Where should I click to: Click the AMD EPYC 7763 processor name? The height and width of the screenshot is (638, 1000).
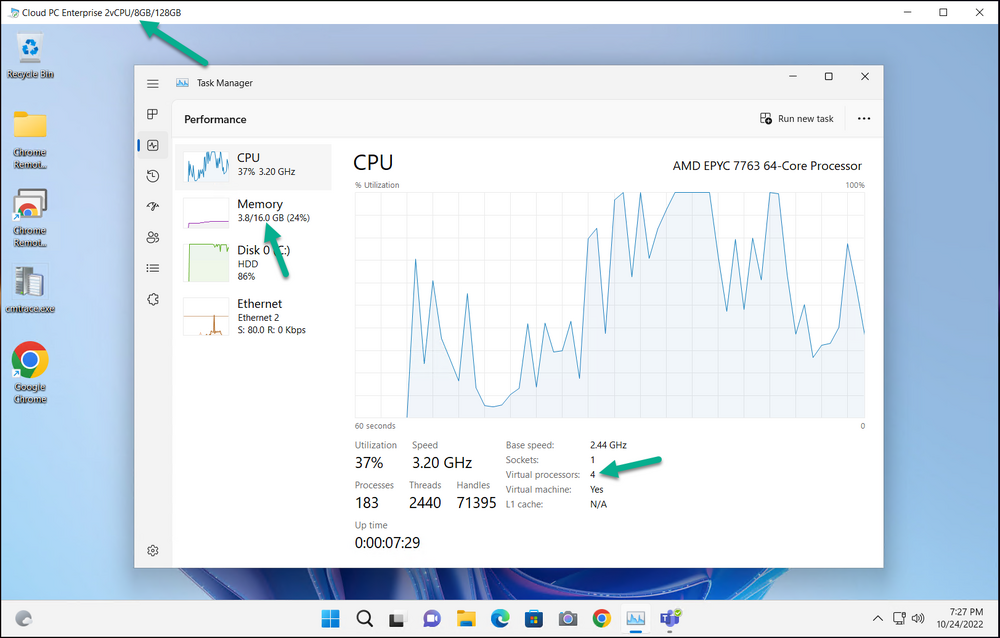tap(767, 166)
